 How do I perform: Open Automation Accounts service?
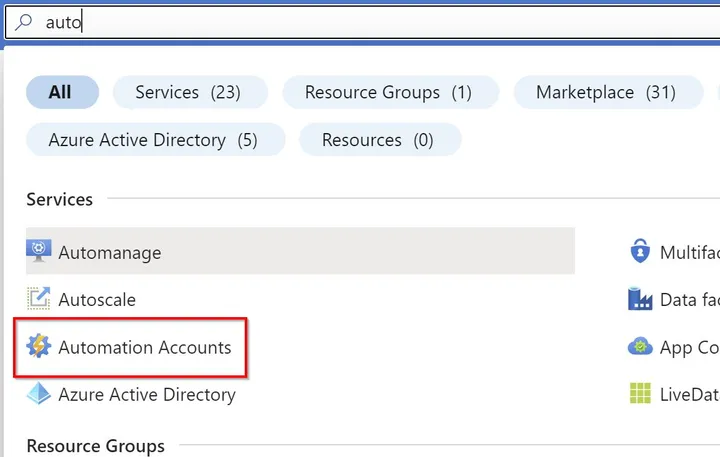pyautogui.click(x=145, y=347)
